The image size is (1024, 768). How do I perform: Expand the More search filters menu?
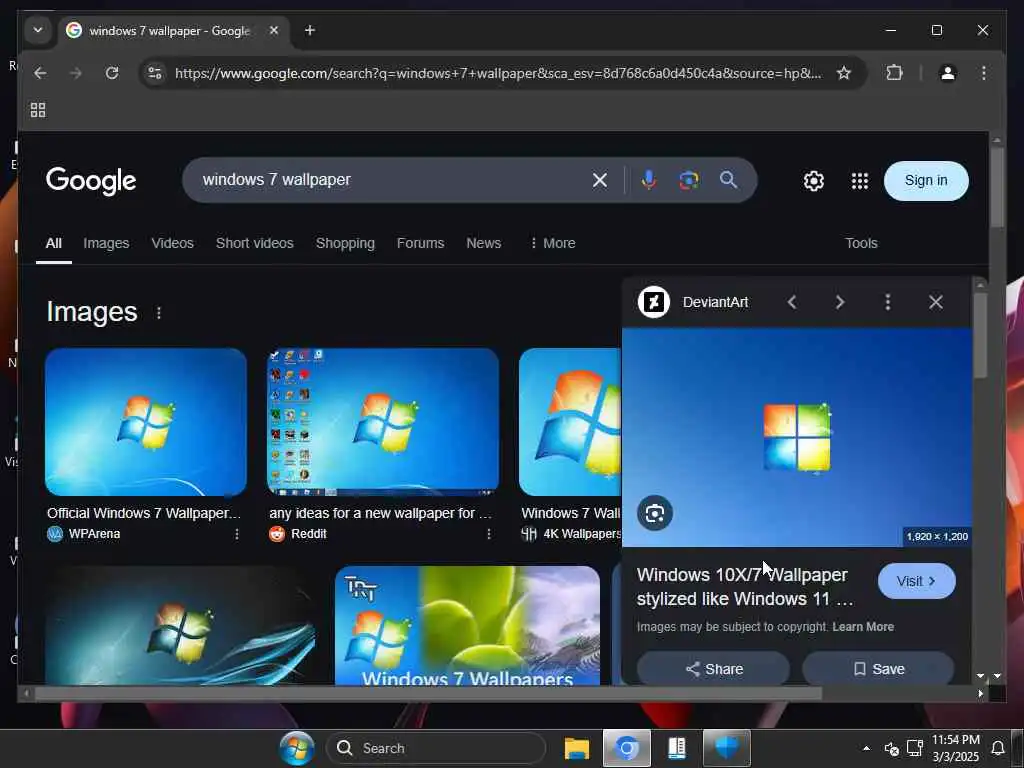point(552,243)
